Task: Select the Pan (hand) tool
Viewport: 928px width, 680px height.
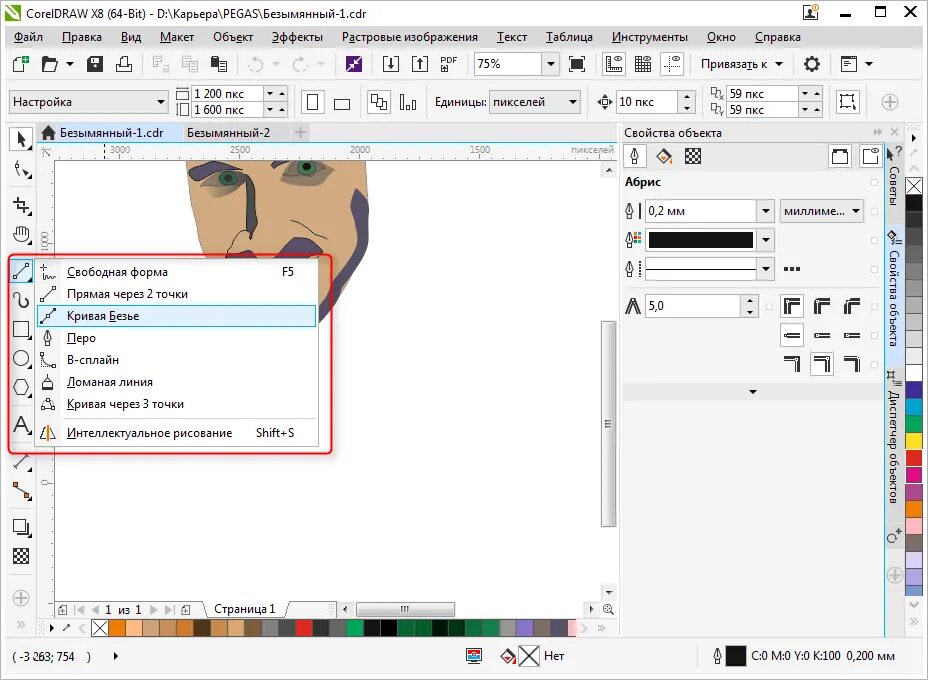Action: 21,235
